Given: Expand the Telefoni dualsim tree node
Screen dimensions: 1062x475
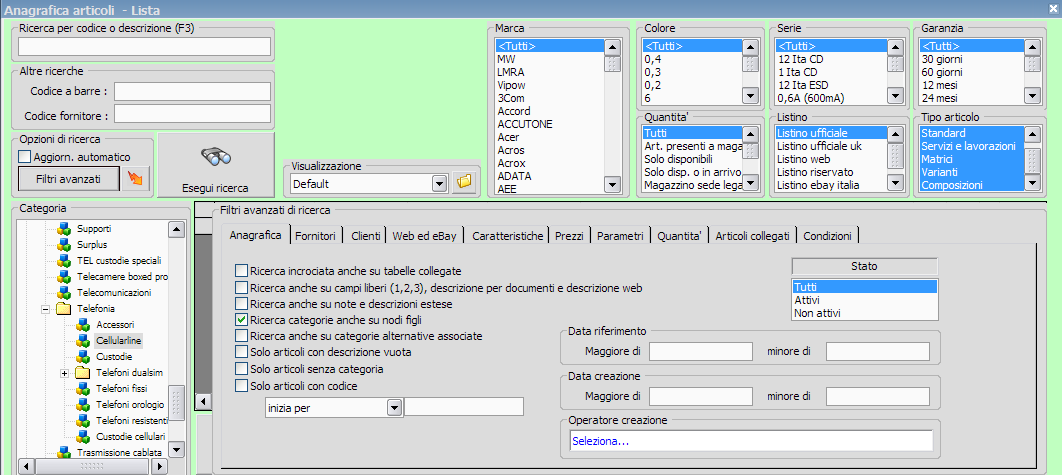Looking at the screenshot, I should click(64, 373).
